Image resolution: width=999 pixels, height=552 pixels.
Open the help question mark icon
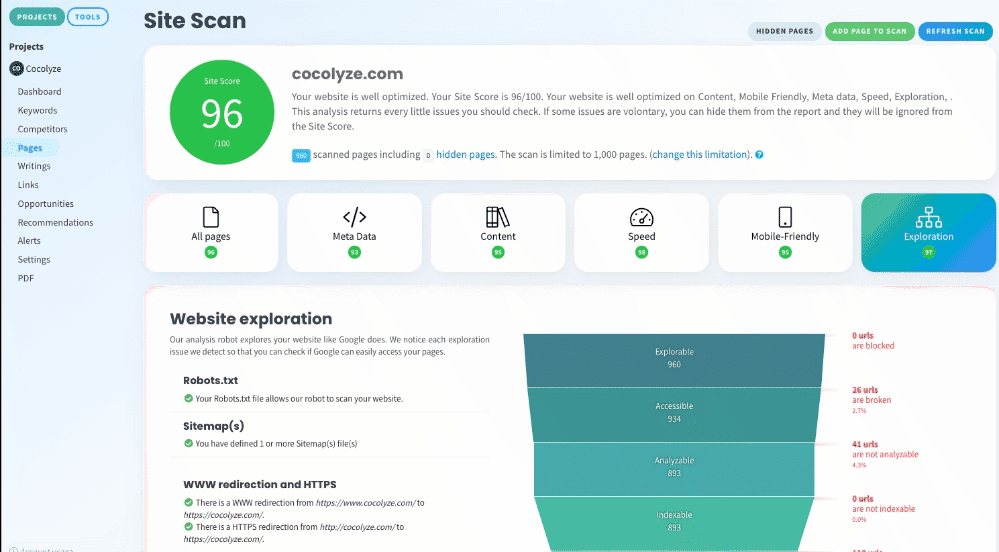click(x=759, y=154)
